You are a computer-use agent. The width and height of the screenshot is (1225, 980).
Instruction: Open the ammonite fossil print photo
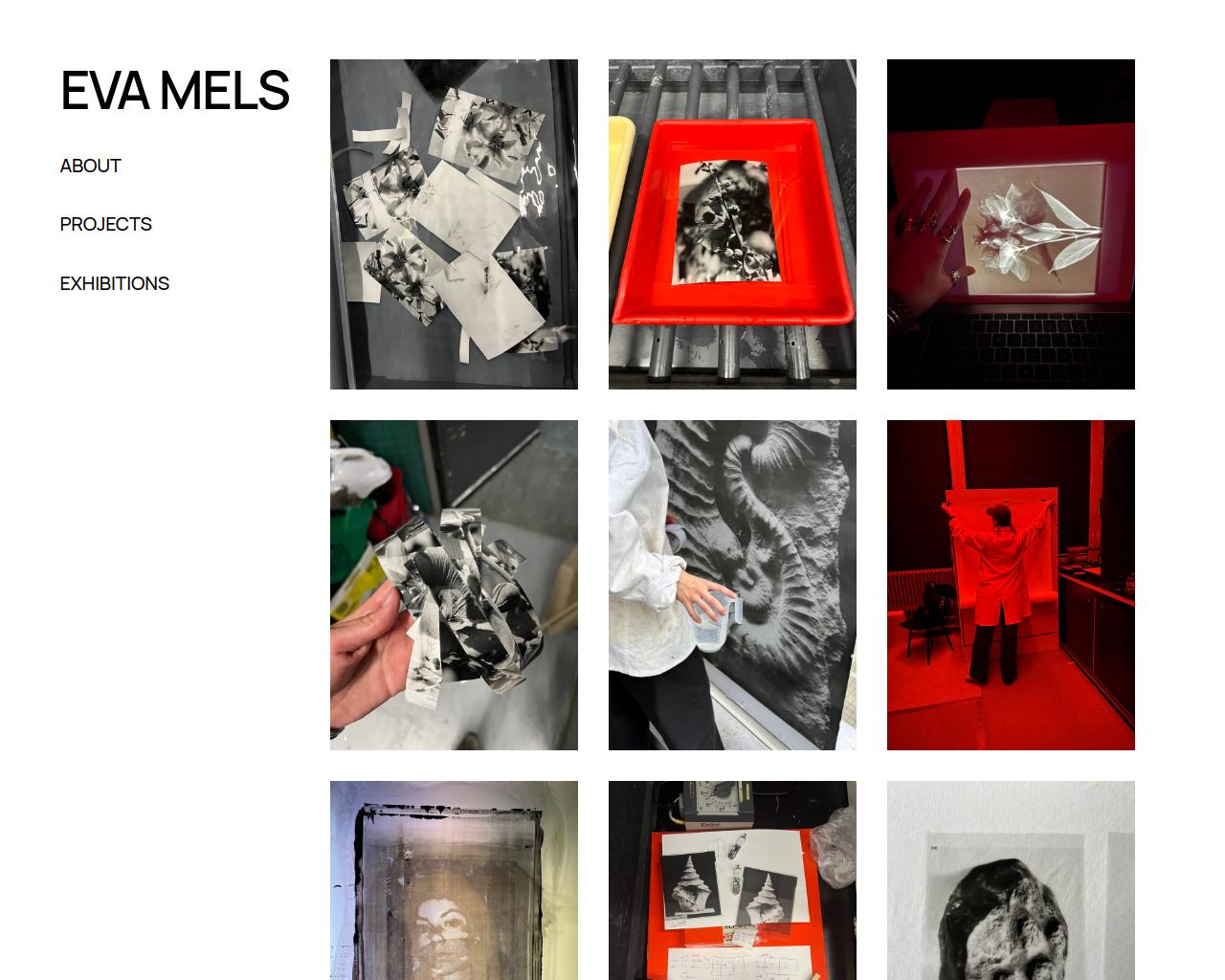point(732,585)
